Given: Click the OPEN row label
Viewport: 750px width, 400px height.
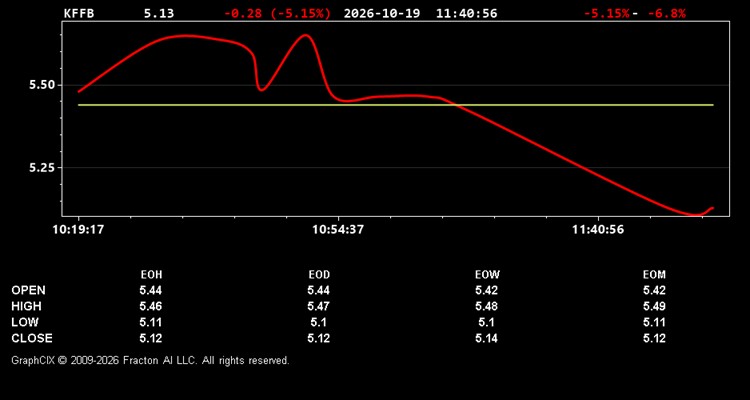Looking at the screenshot, I should pos(29,290).
